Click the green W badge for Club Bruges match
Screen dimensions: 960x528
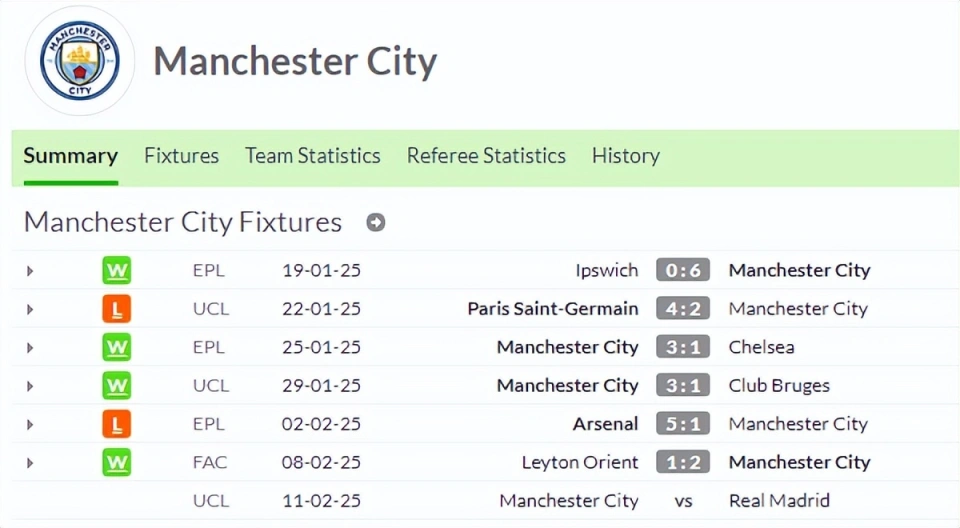116,385
